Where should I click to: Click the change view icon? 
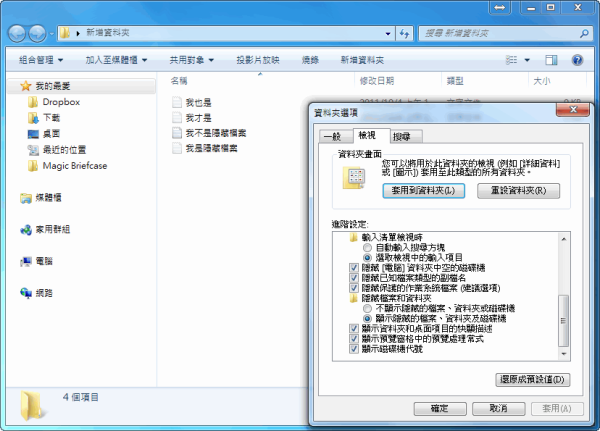click(x=511, y=60)
